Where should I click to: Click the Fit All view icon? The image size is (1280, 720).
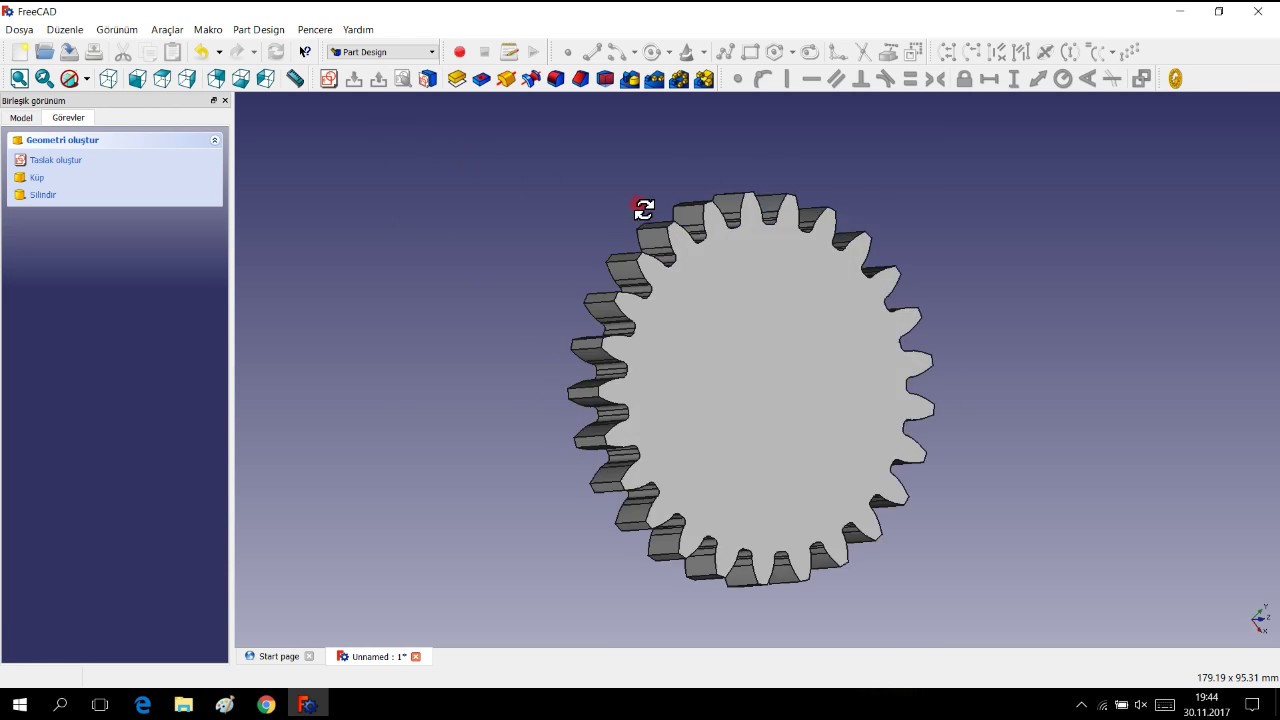pos(20,79)
